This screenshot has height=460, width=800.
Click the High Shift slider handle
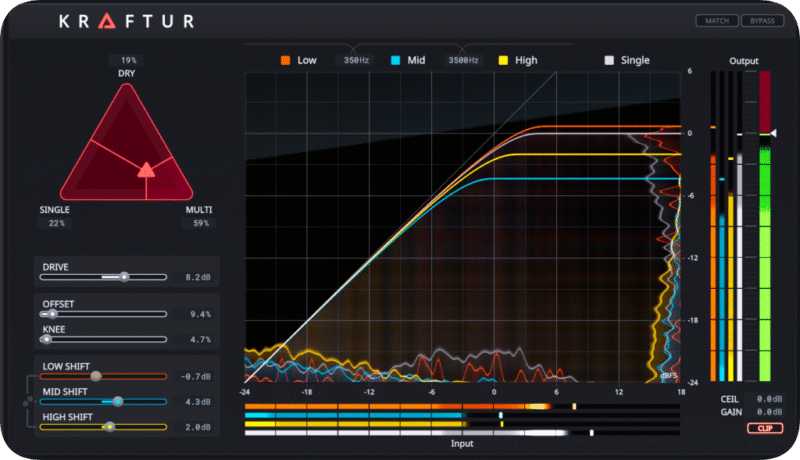point(109,426)
